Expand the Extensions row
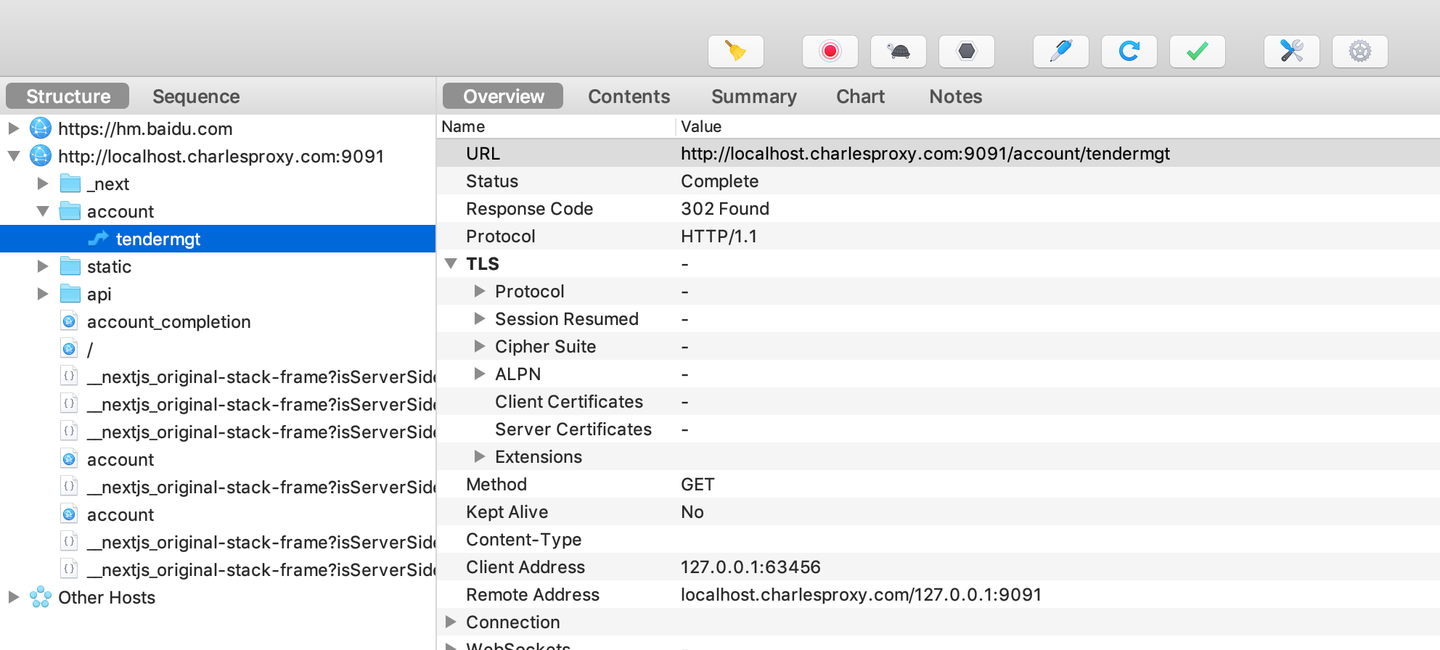This screenshot has width=1440, height=650. pos(480,457)
